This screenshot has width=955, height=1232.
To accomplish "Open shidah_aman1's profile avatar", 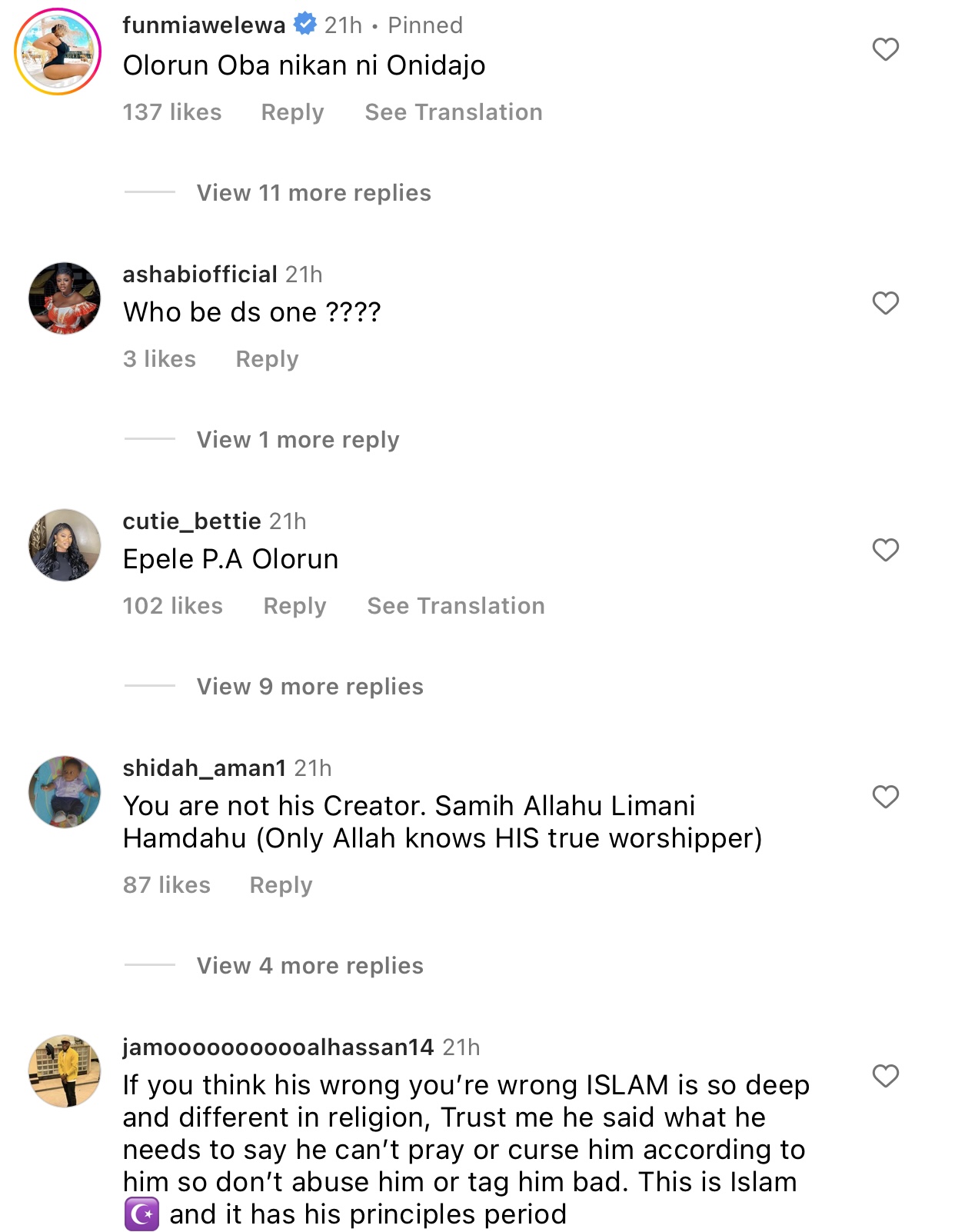I will tap(65, 792).
